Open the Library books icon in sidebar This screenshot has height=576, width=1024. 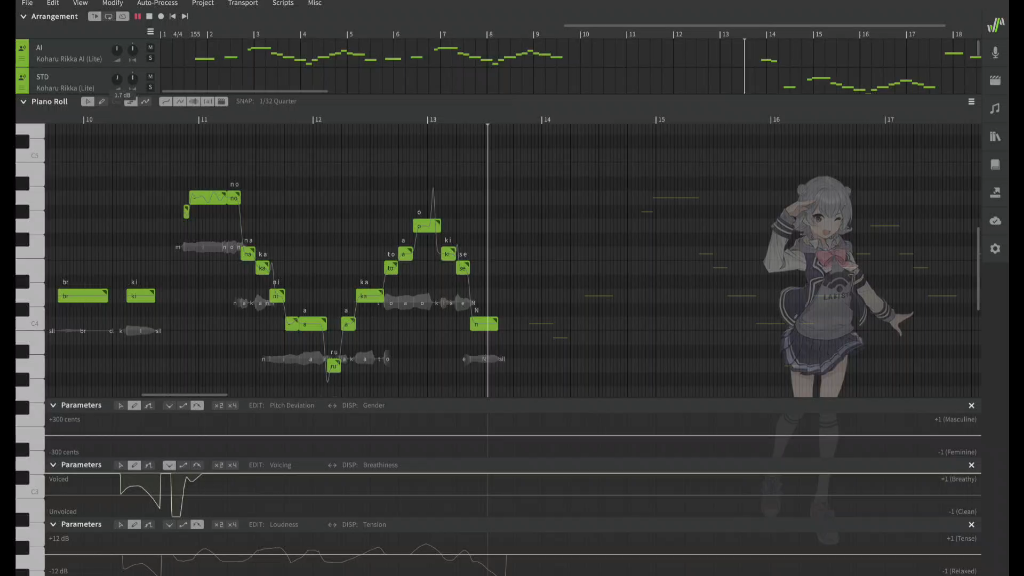point(995,136)
